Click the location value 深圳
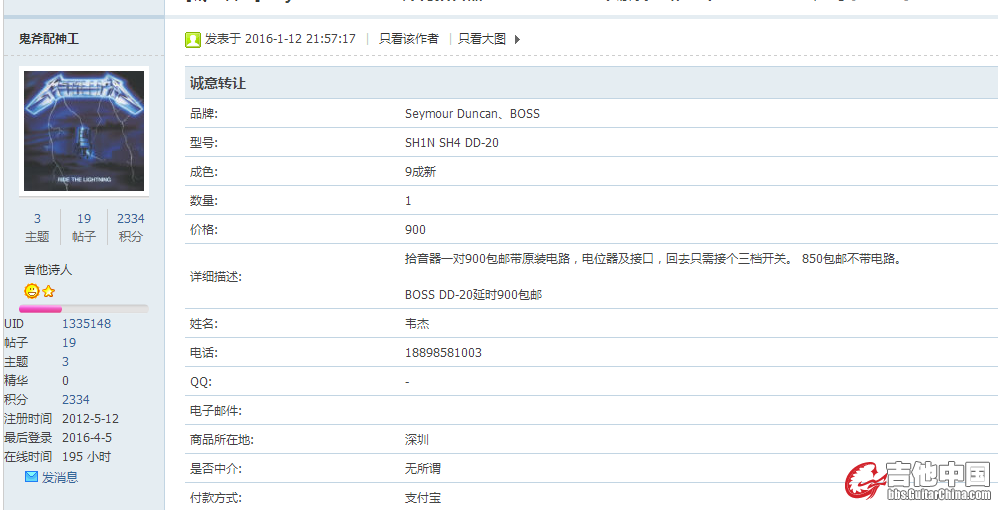This screenshot has height=510, width=998. click(x=417, y=440)
